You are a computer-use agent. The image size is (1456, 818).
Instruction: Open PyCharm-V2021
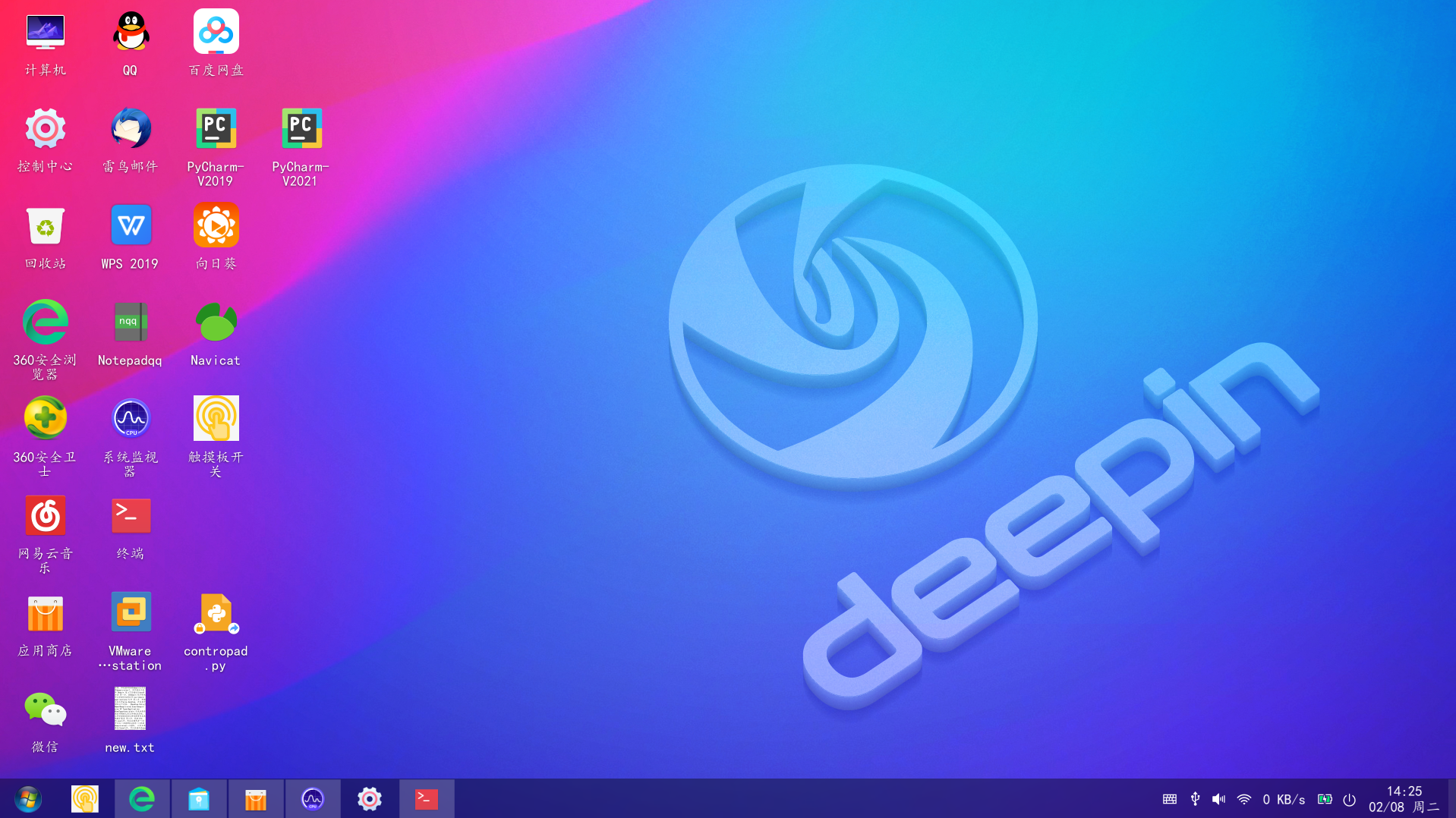click(x=301, y=128)
